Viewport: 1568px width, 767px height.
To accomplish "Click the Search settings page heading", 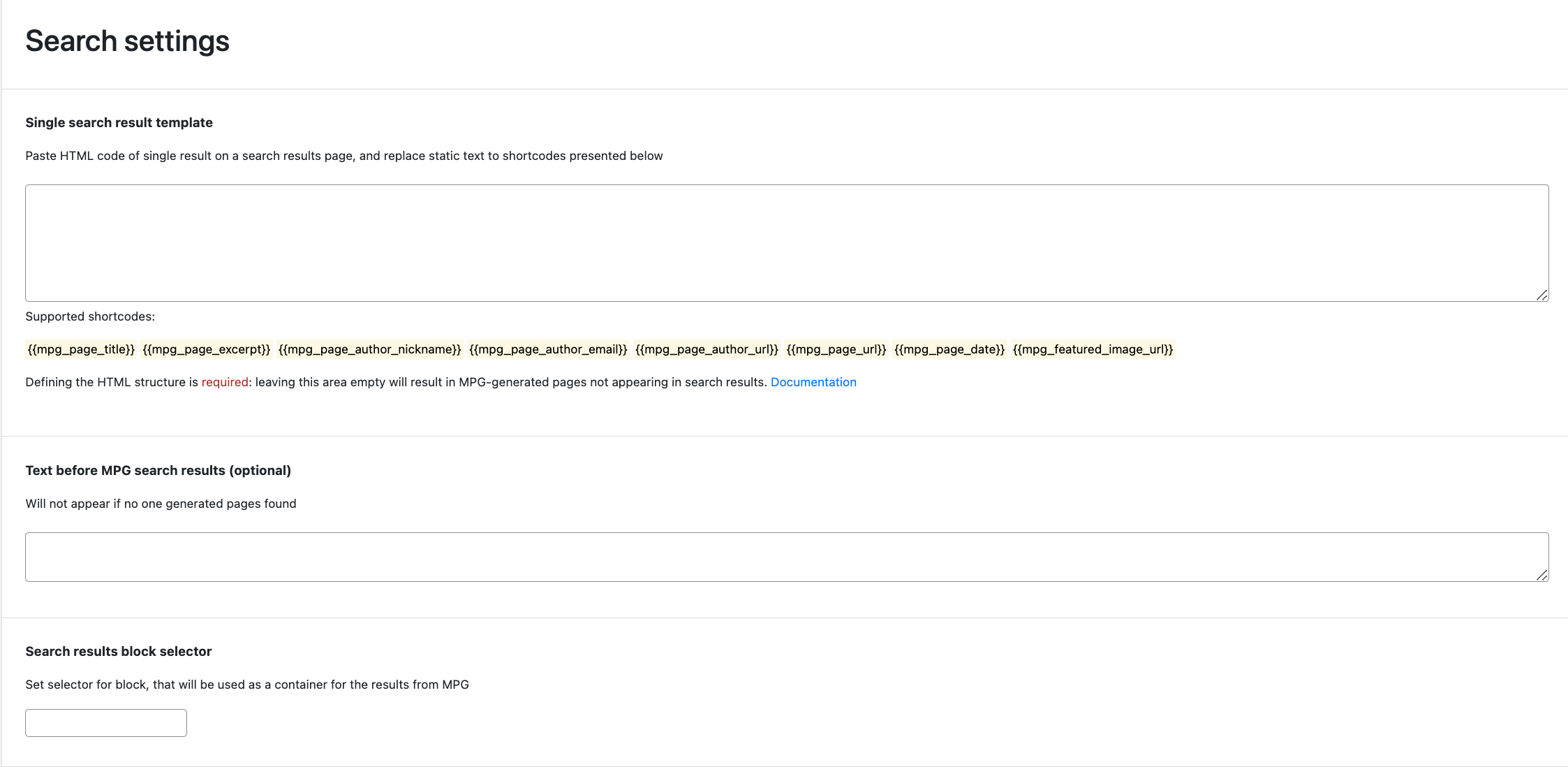I will (x=127, y=41).
